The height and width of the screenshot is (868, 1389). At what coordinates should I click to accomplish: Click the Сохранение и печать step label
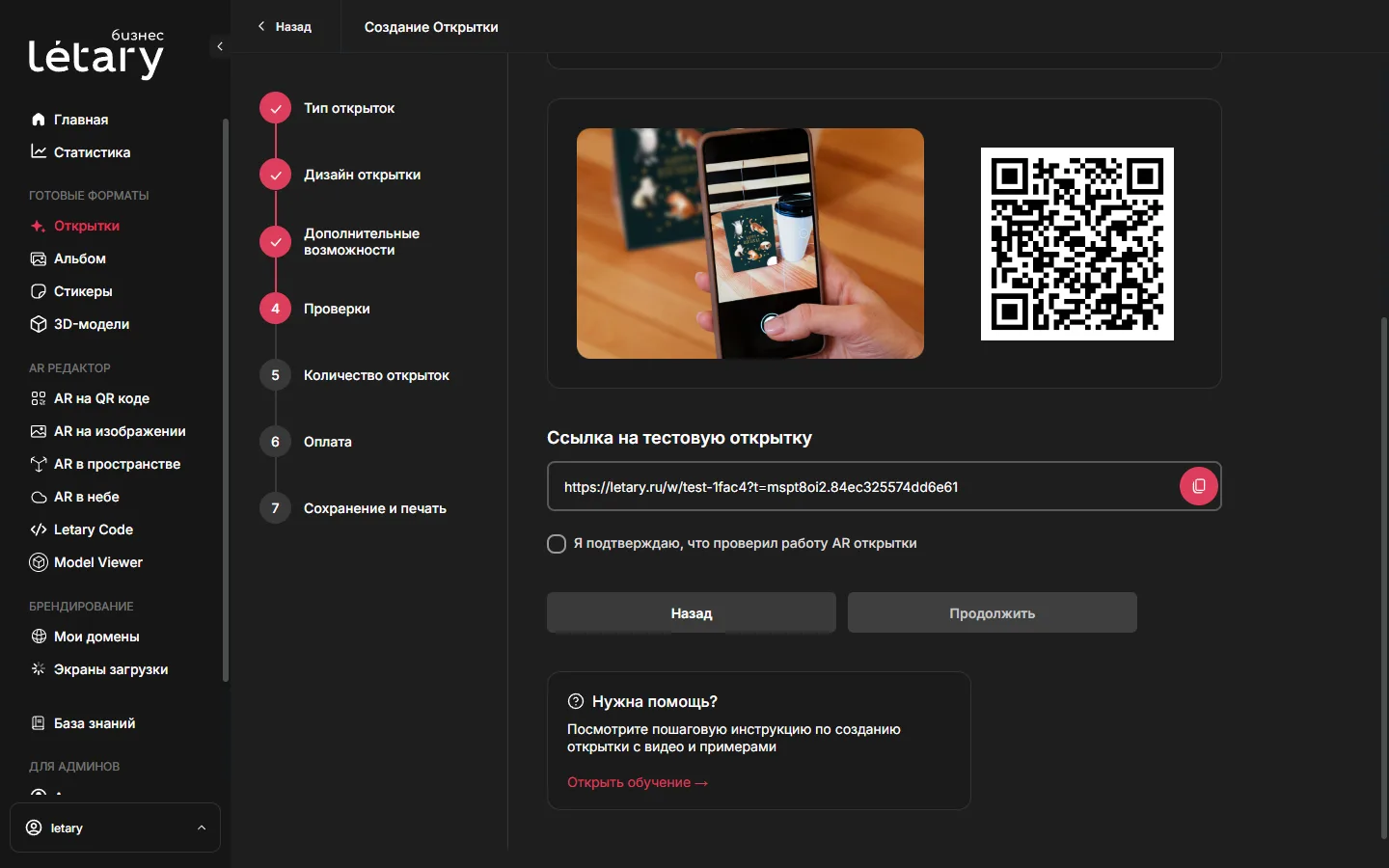pos(375,508)
